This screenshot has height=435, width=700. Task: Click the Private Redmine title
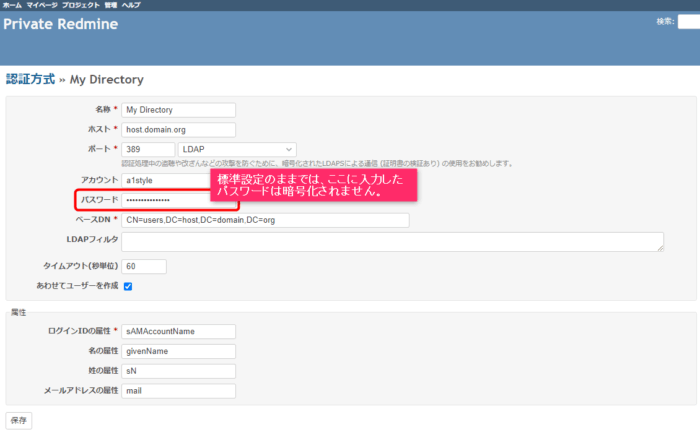60,24
